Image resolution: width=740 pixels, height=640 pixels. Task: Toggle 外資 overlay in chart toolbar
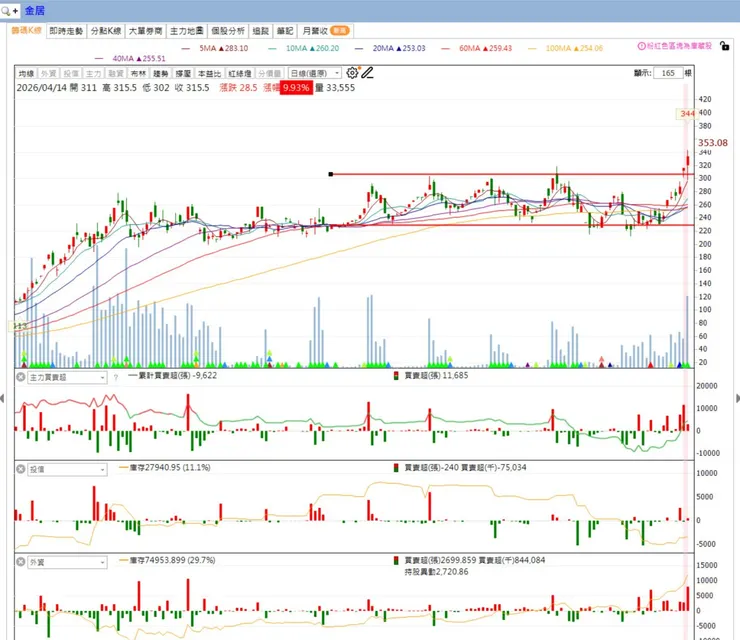pyautogui.click(x=49, y=74)
